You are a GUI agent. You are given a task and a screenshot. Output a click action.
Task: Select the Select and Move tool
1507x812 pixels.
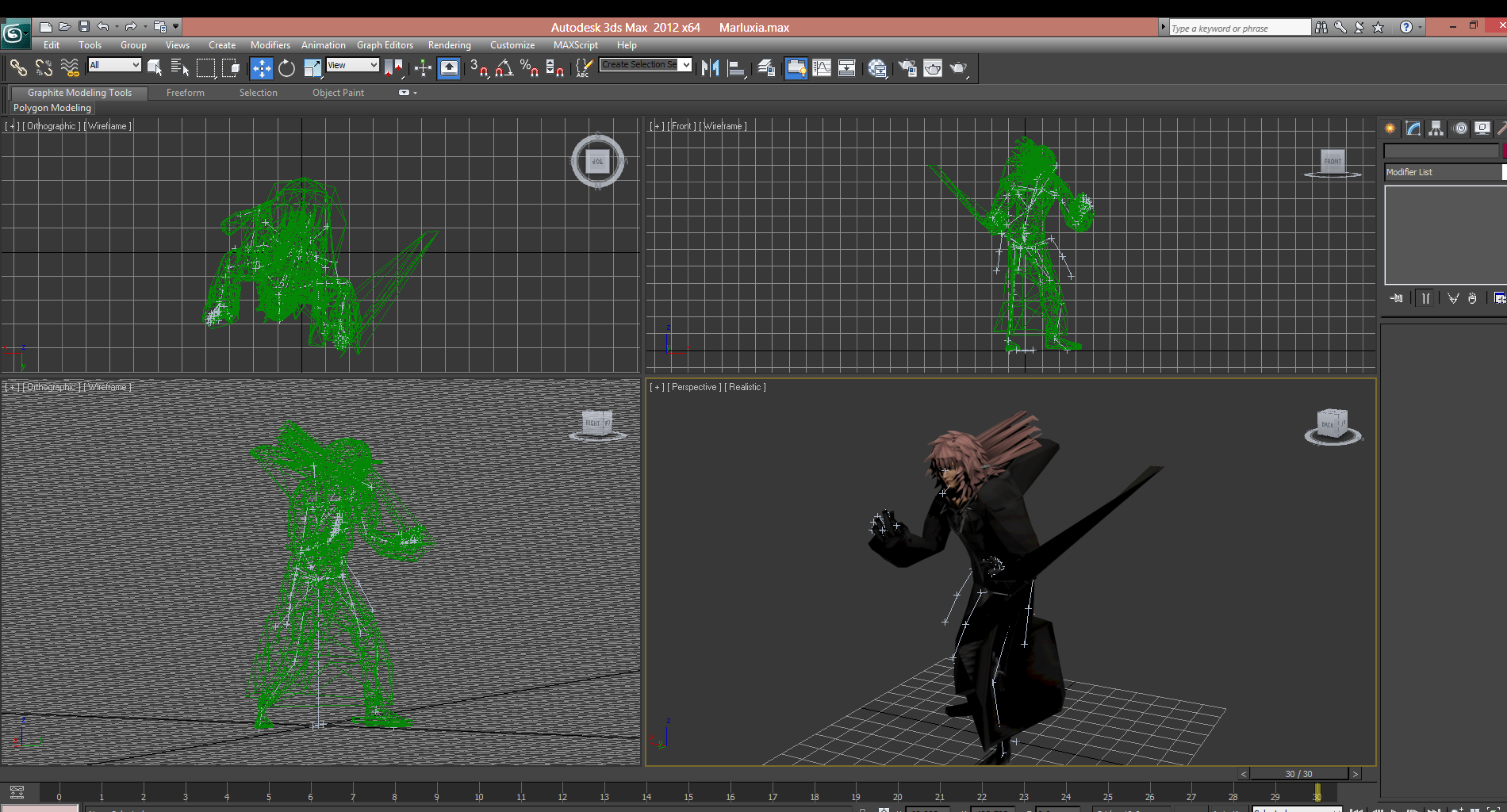(262, 68)
